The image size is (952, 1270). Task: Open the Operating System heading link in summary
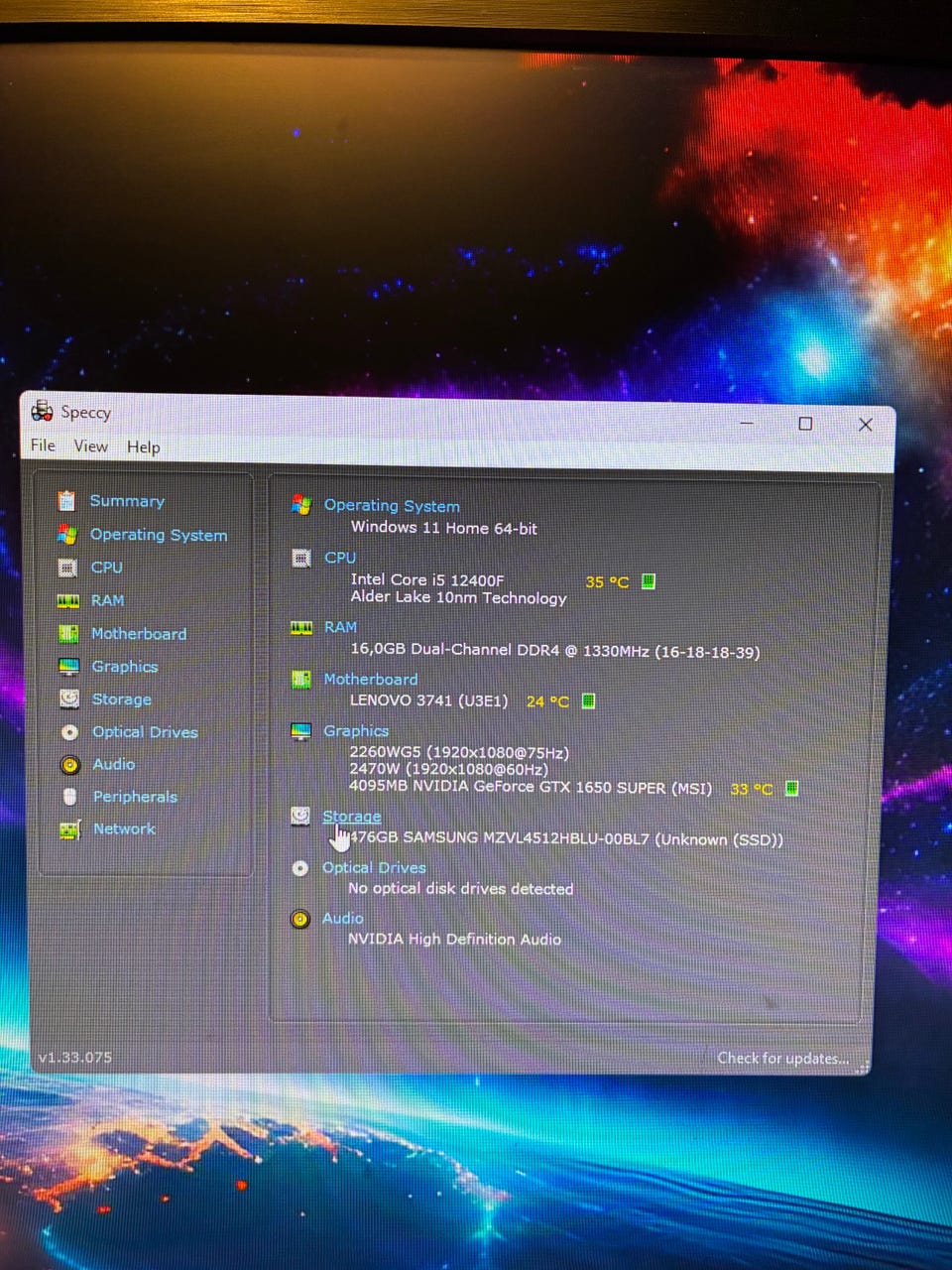(x=392, y=506)
